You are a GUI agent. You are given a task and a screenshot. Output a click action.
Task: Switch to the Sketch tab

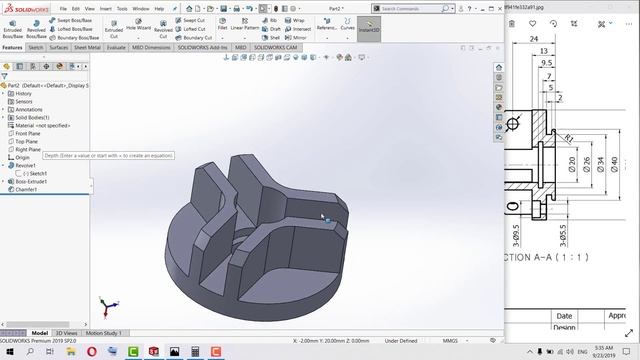[x=36, y=48]
